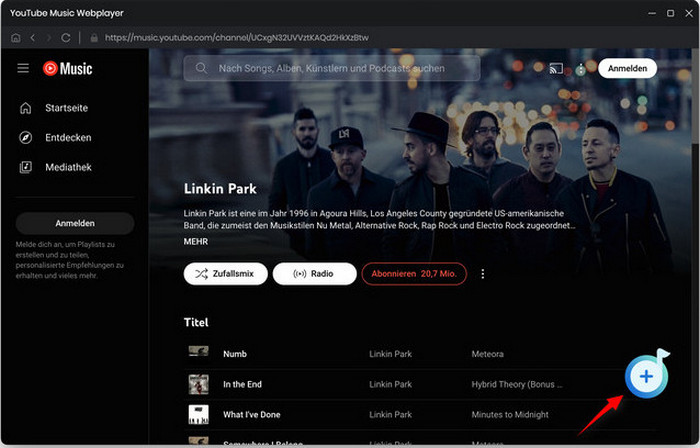
Task: Click the Entdecken compass icon
Action: pos(25,137)
